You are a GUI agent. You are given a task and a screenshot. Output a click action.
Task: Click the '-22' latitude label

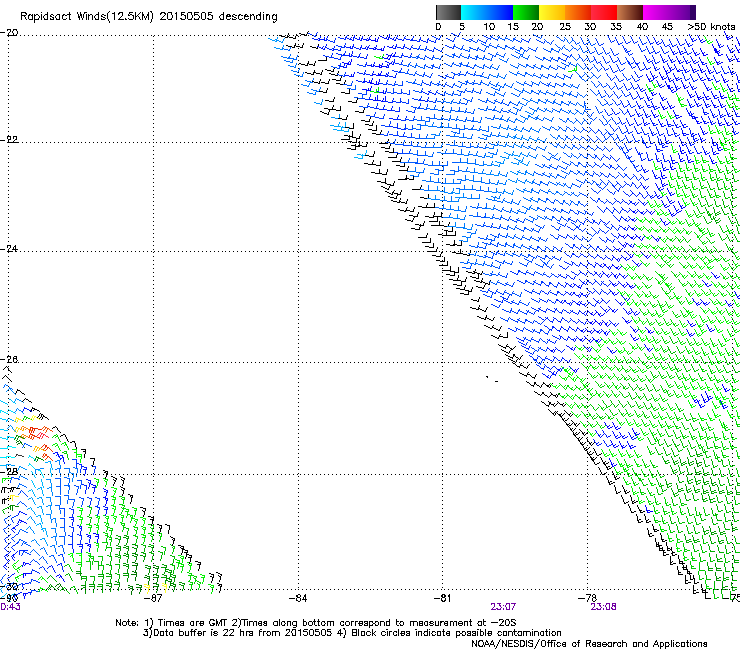coord(9,140)
